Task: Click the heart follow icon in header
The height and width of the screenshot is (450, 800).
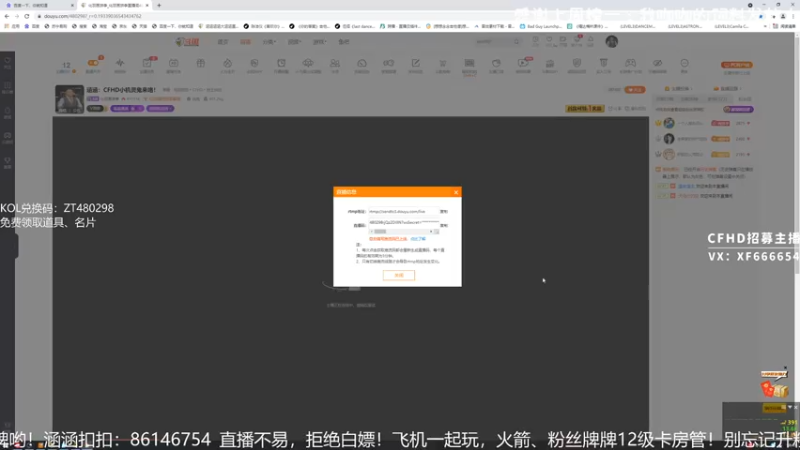Action: point(549,40)
